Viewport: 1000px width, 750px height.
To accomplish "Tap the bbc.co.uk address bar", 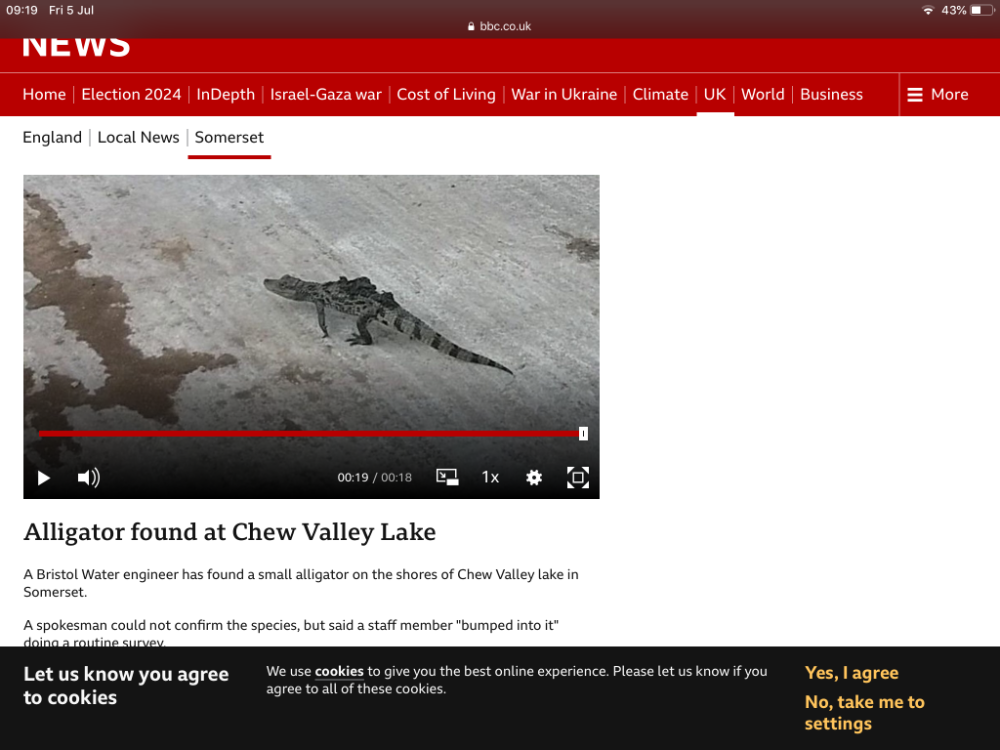I will 499,26.
